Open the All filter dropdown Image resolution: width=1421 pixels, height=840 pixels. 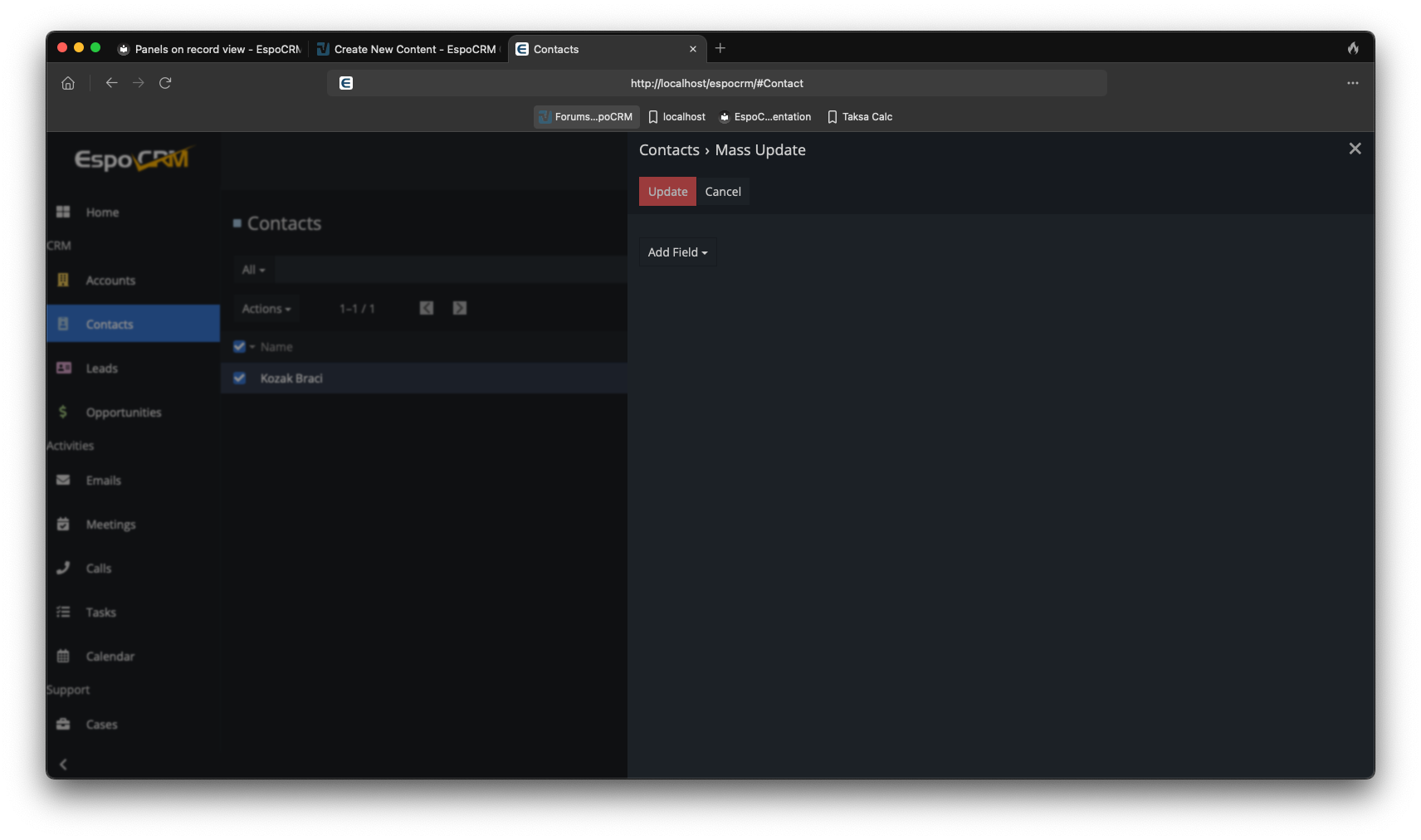tap(253, 270)
